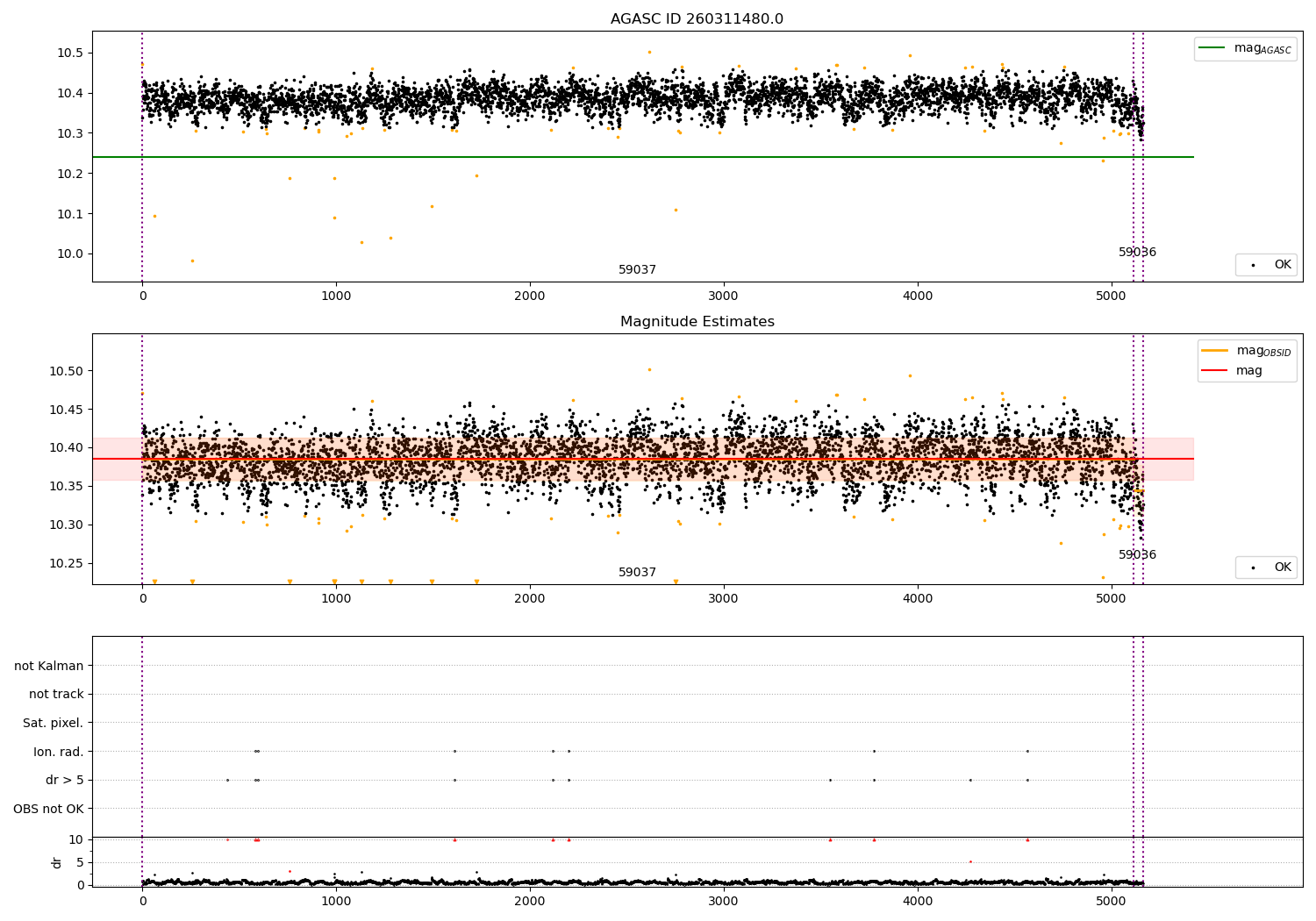Select the 'OK' legend in Magnitude Estimates plot
The width and height of the screenshot is (1316, 921).
tap(1266, 567)
